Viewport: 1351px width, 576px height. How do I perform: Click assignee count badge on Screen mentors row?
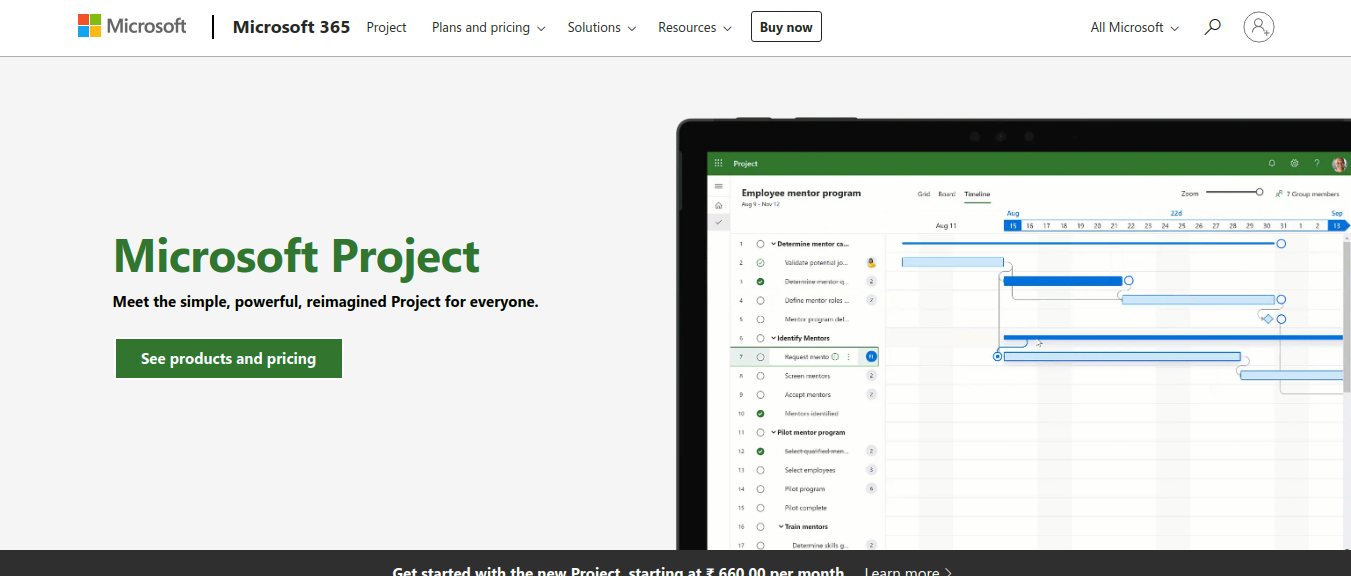tap(871, 376)
